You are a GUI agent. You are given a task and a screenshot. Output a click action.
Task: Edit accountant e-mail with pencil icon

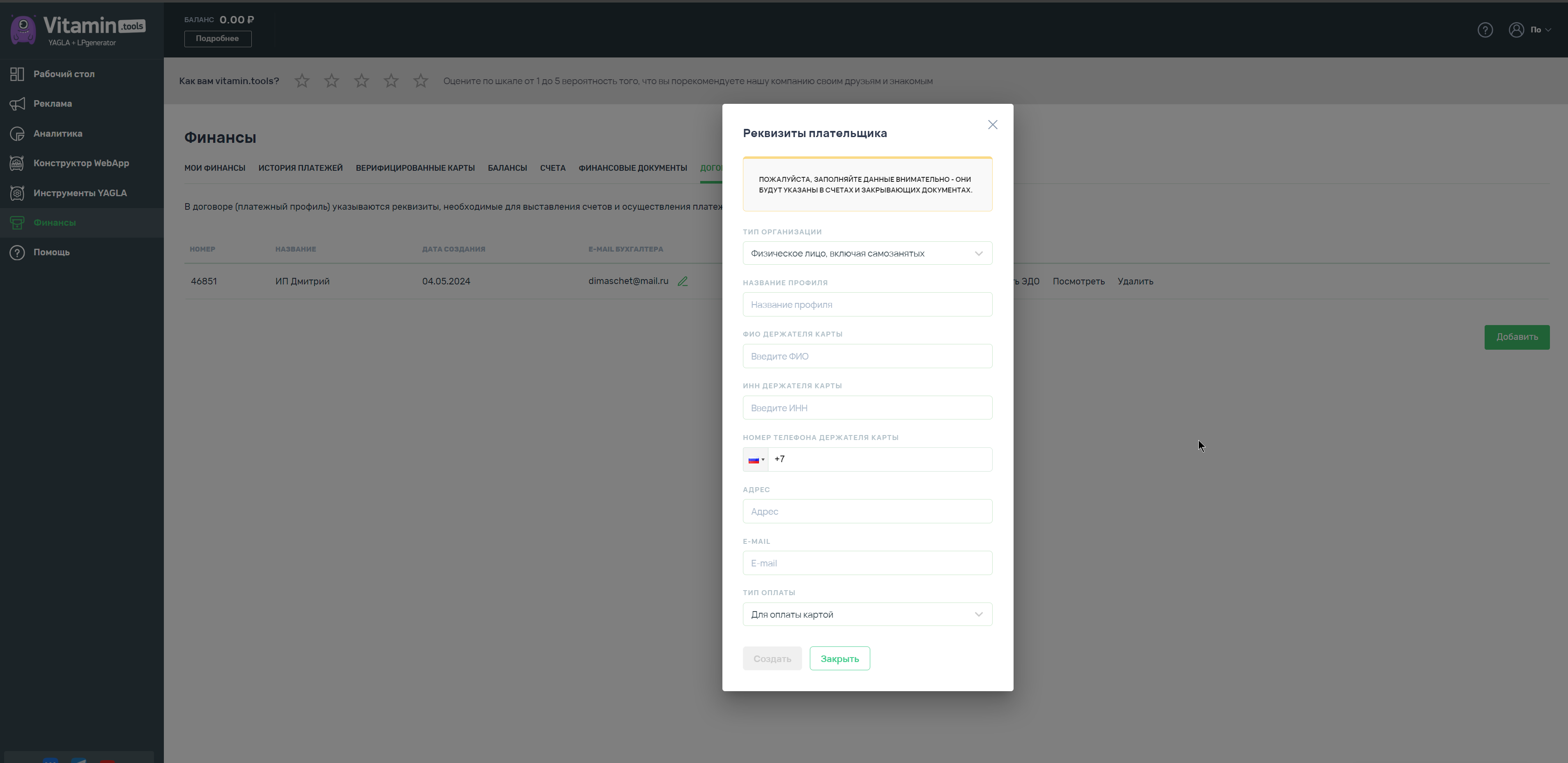click(x=683, y=281)
